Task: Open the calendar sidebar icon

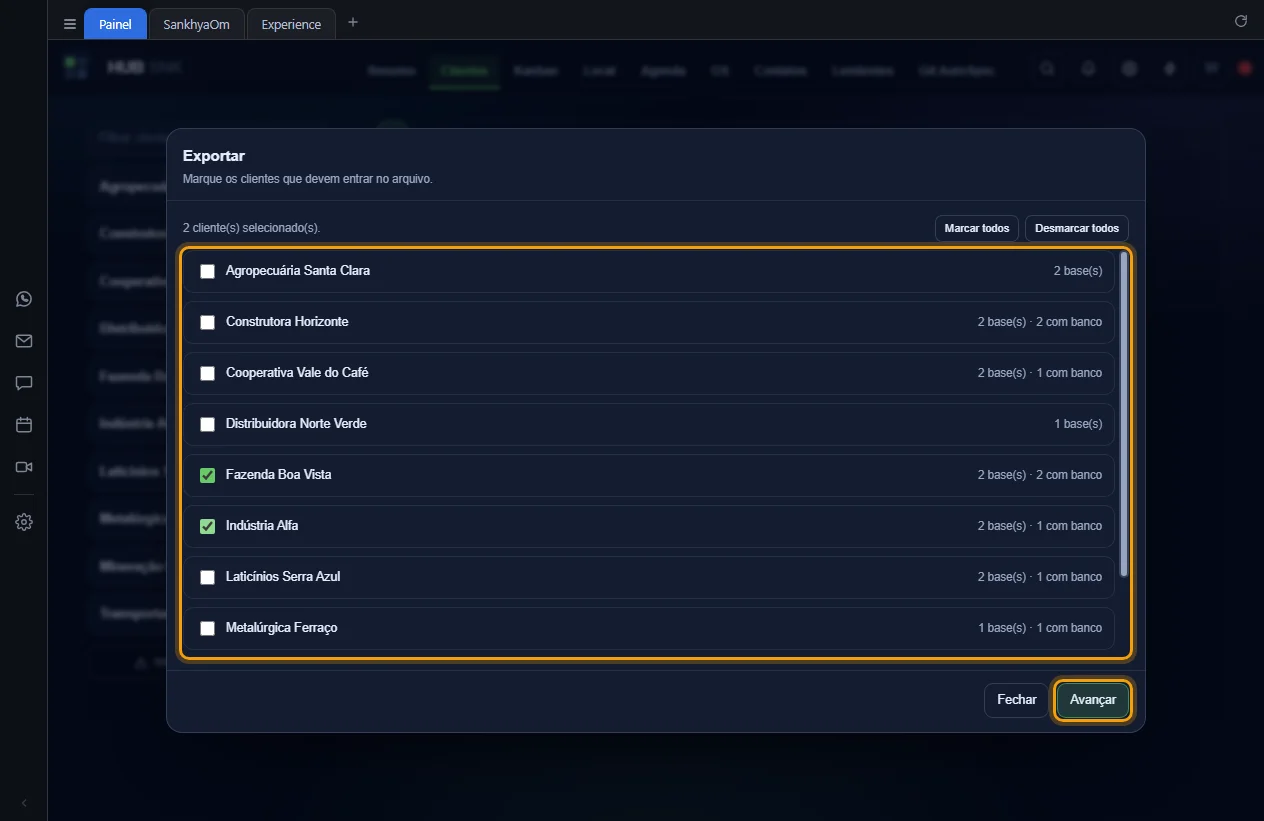Action: [24, 425]
